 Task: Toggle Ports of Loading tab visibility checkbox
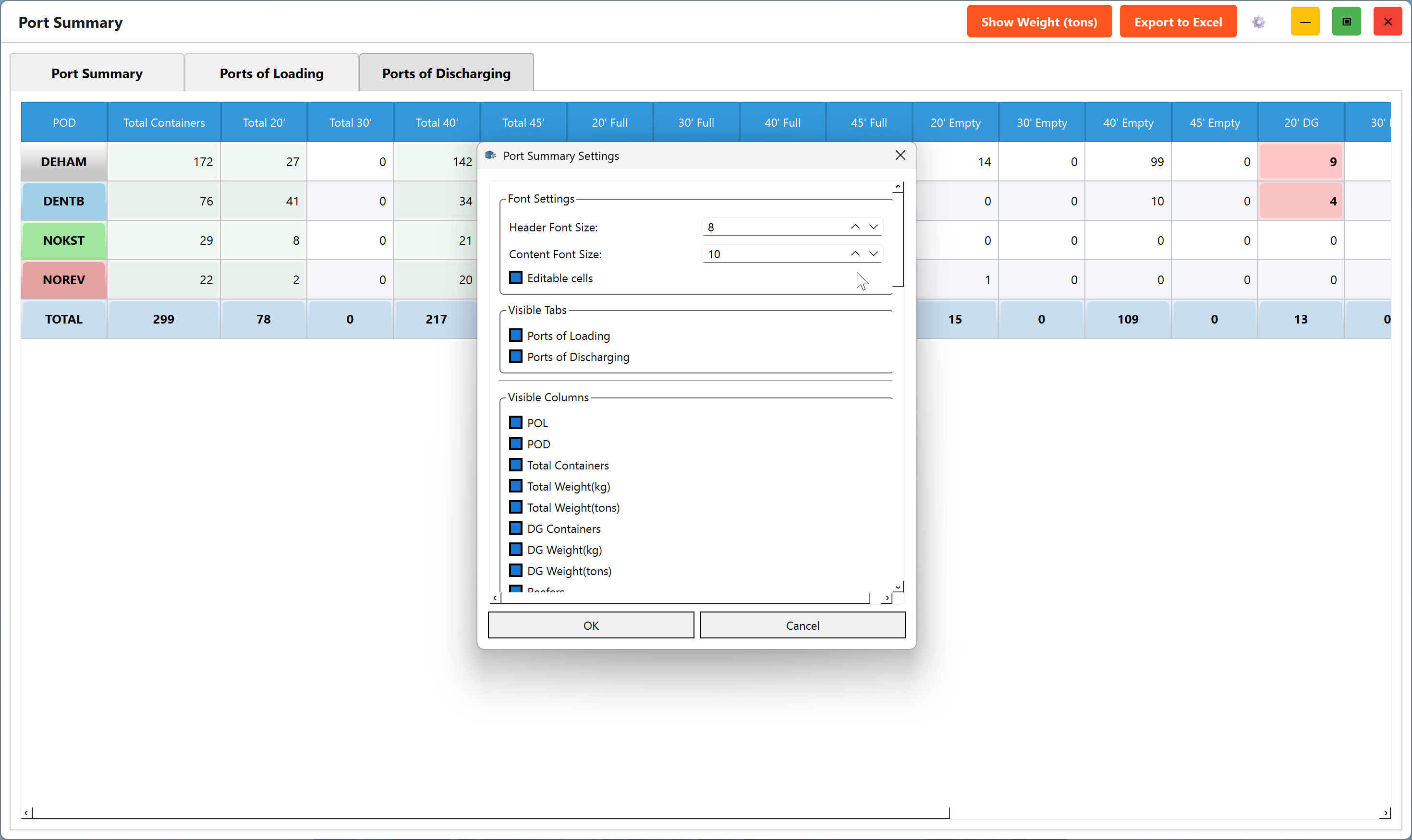click(x=515, y=336)
